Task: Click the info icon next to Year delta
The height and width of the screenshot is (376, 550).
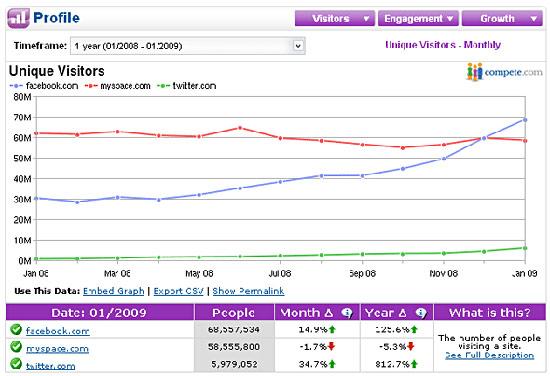Action: [x=421, y=313]
